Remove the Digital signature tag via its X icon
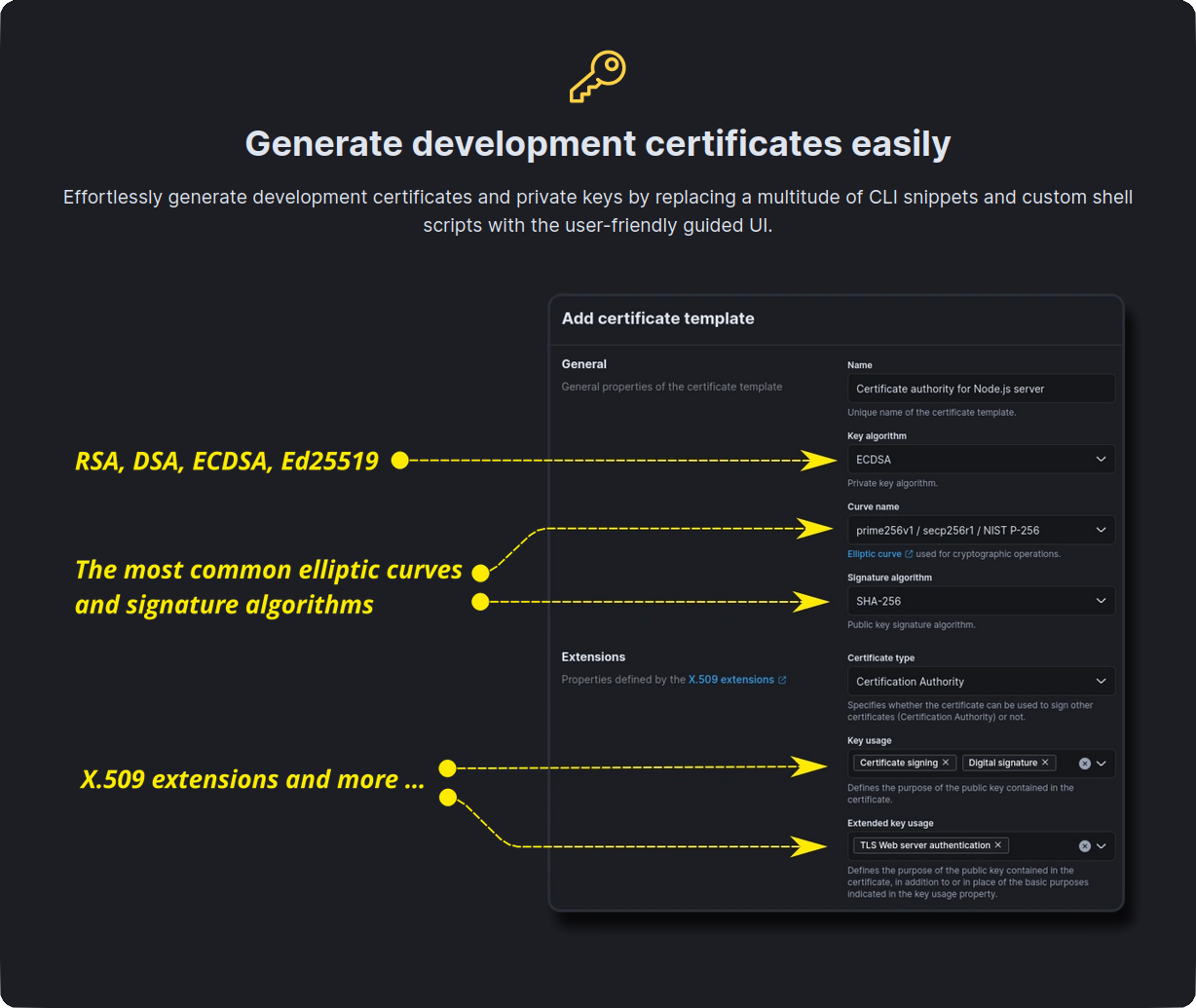This screenshot has width=1196, height=1008. (x=1045, y=763)
